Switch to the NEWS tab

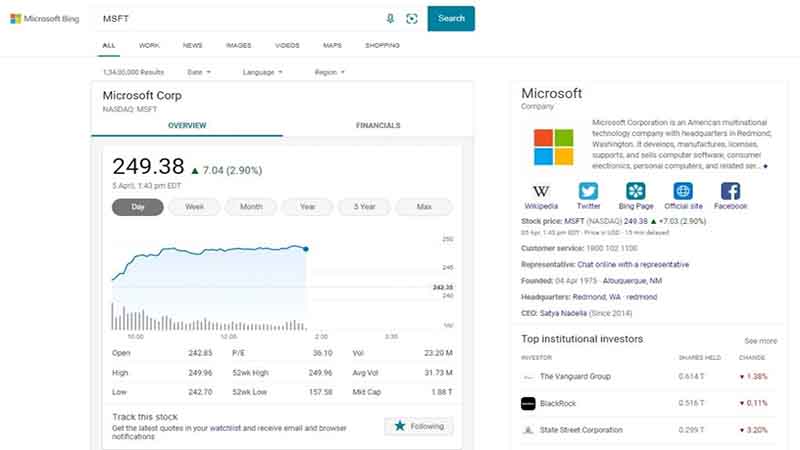point(192,45)
